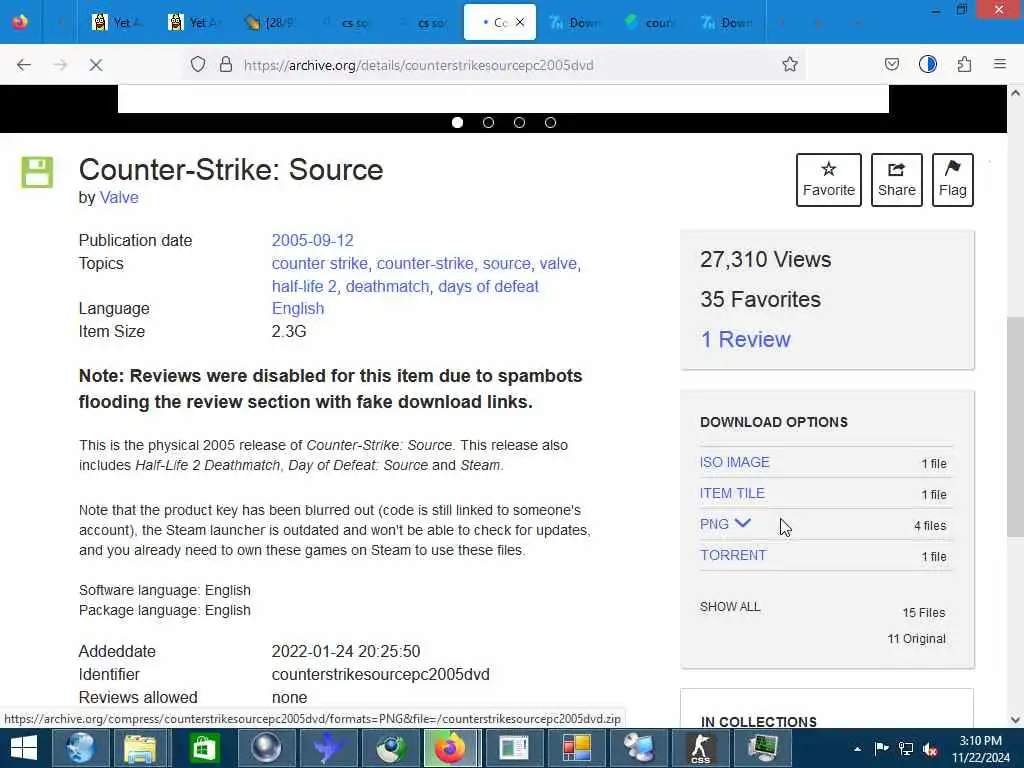Screen dimensions: 1024x768
Task: Switch to the first 'cs so' tab
Action: [345, 22]
